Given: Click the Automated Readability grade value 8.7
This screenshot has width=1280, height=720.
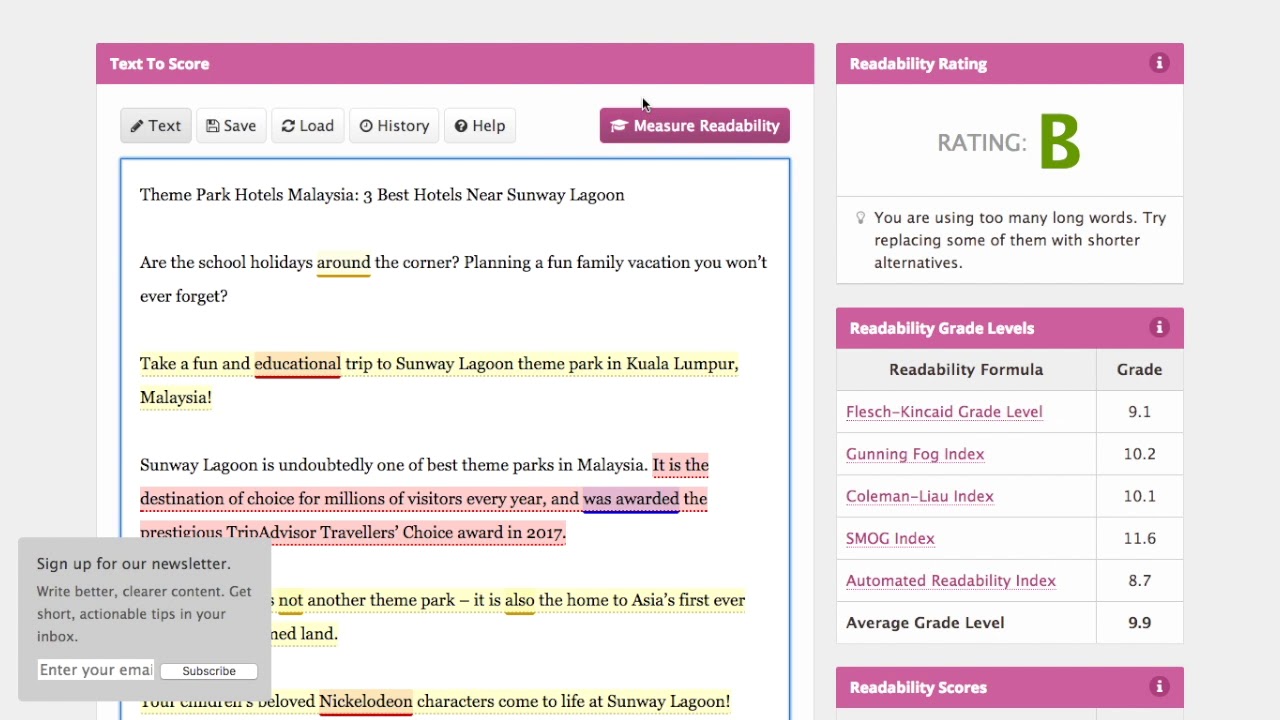Looking at the screenshot, I should point(1139,580).
